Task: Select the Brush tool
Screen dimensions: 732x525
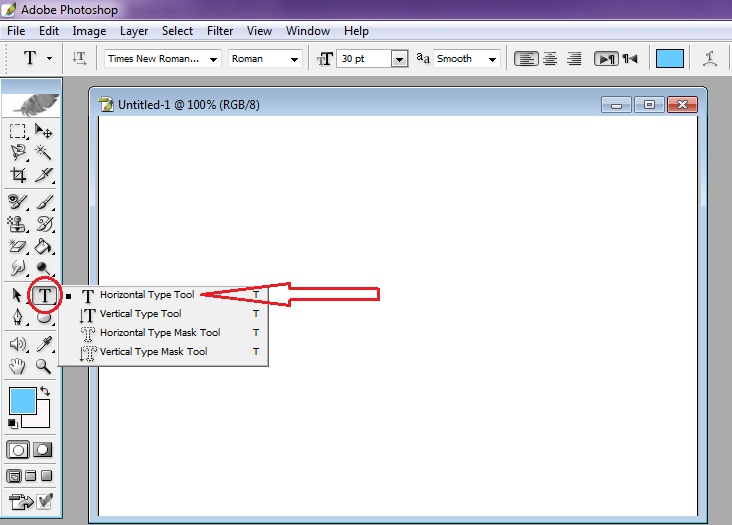Action: pos(44,202)
